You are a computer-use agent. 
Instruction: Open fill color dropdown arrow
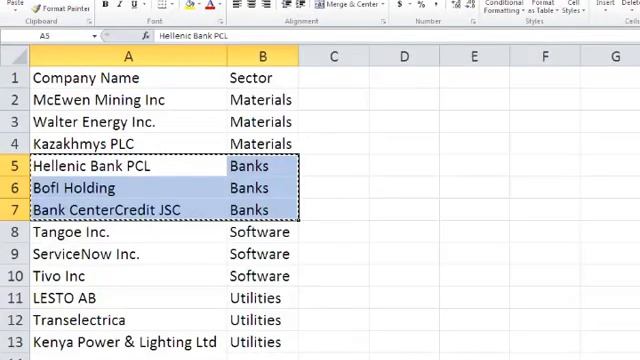pos(200,4)
